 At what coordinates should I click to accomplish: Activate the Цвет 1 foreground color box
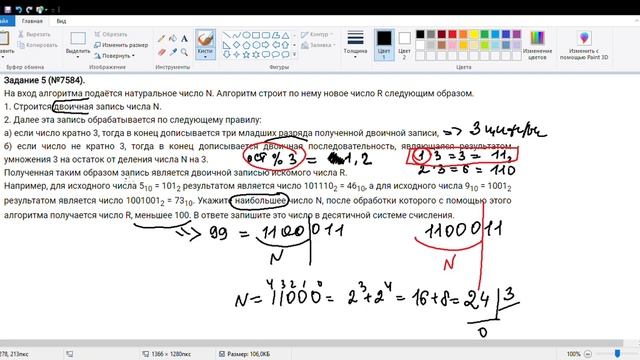[x=384, y=45]
